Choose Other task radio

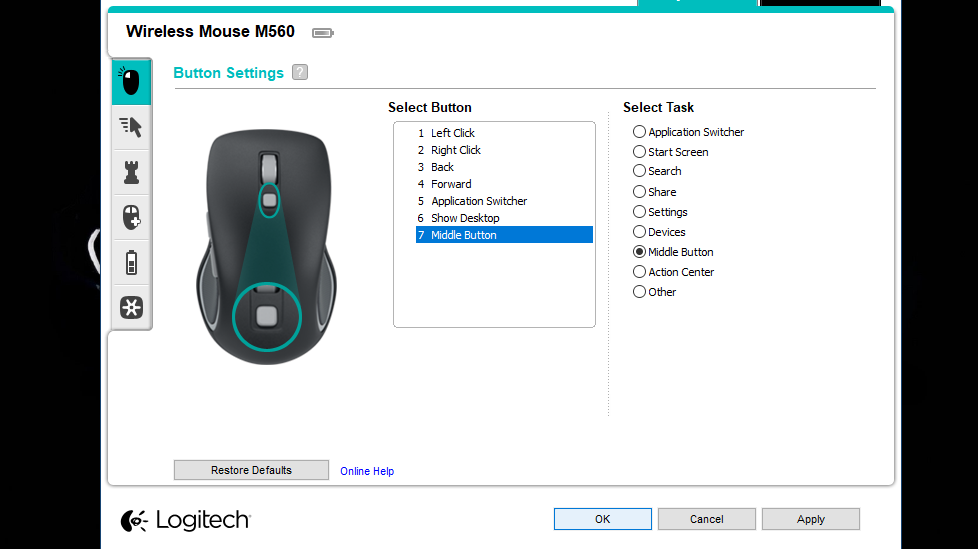(639, 291)
